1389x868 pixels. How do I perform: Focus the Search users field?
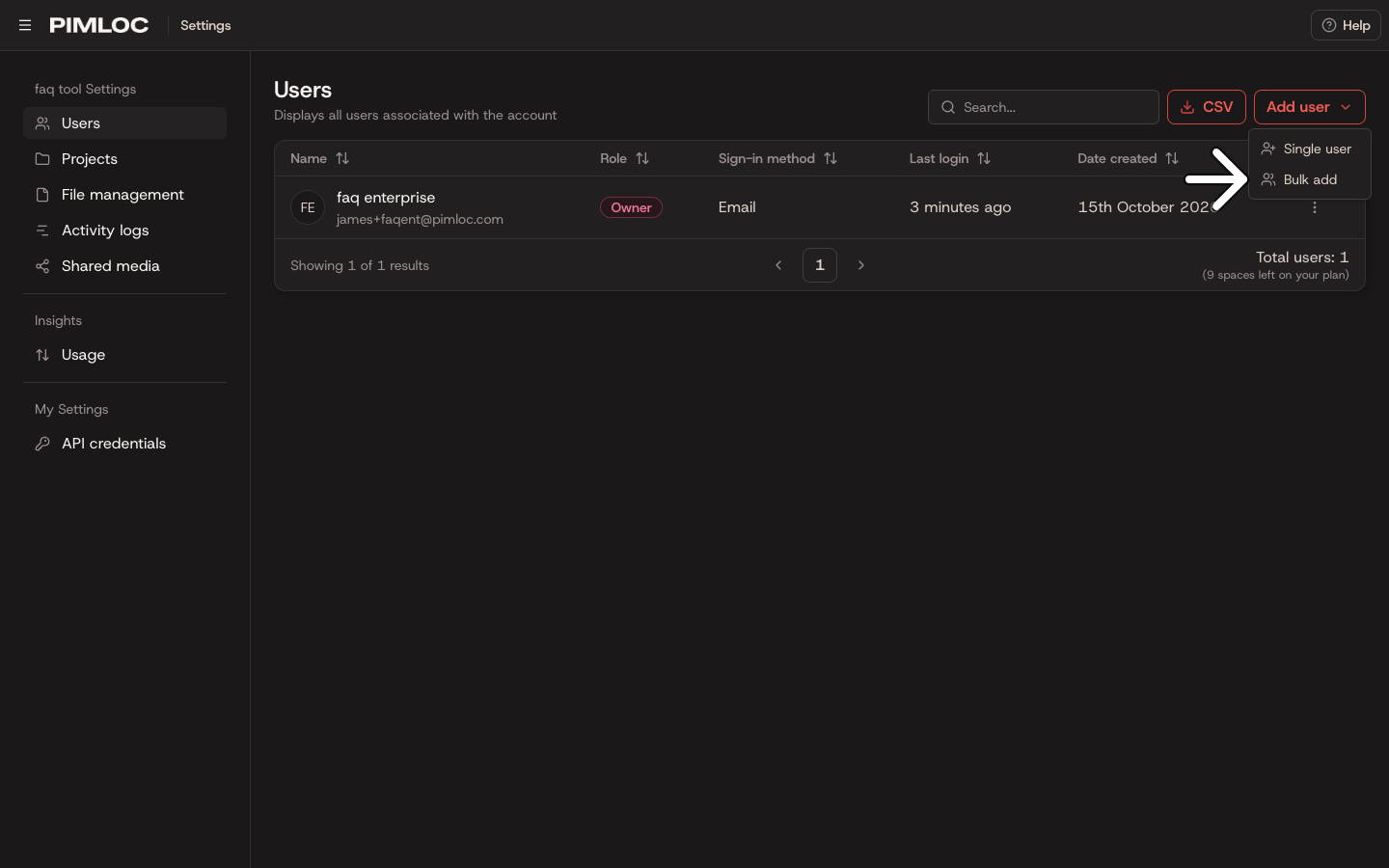coord(1044,107)
